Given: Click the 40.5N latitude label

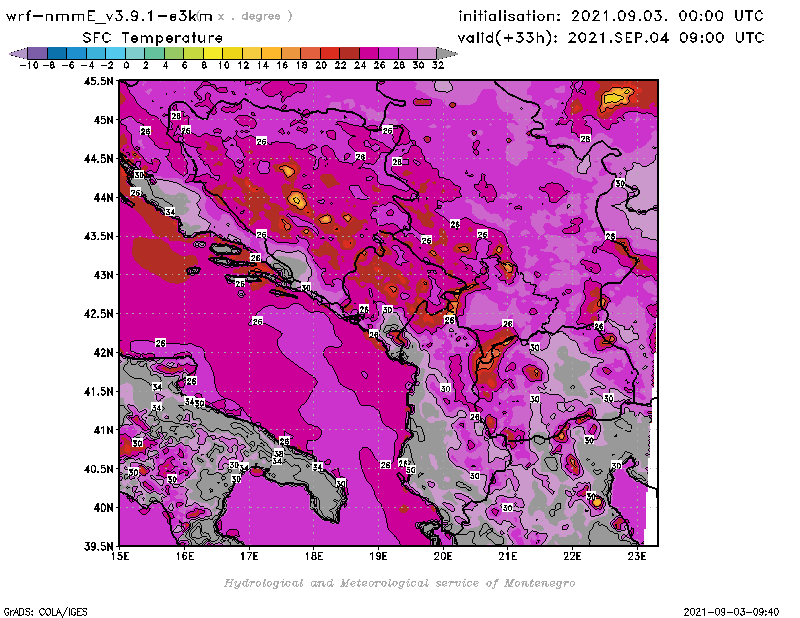Looking at the screenshot, I should (98, 469).
